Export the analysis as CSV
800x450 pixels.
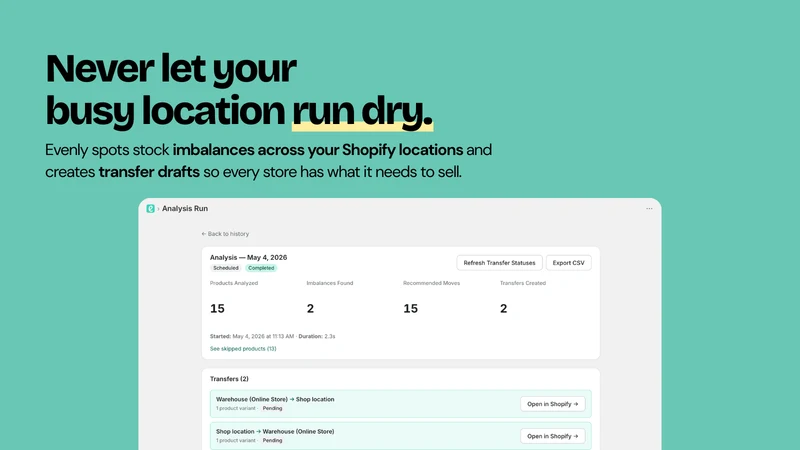[x=568, y=263]
